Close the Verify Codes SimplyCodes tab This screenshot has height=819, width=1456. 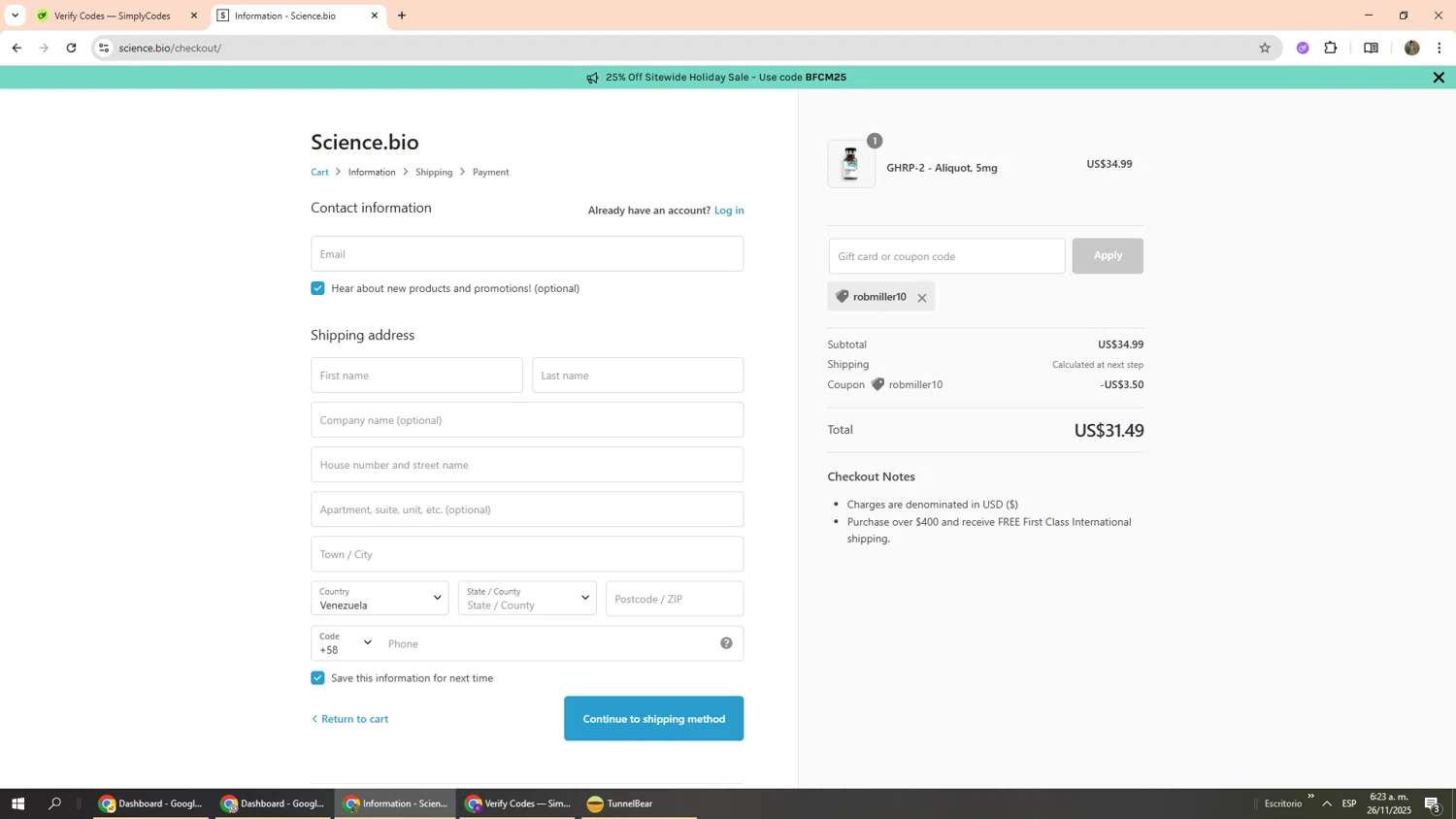194,16
